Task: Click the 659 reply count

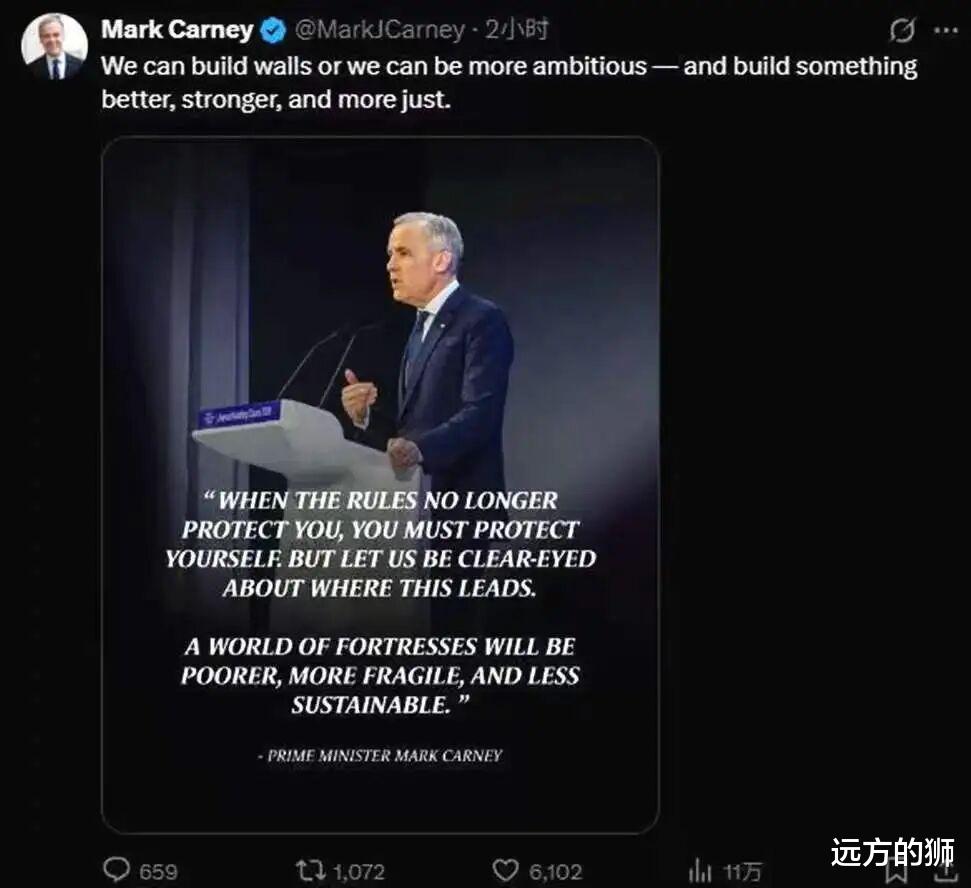Action: [158, 872]
